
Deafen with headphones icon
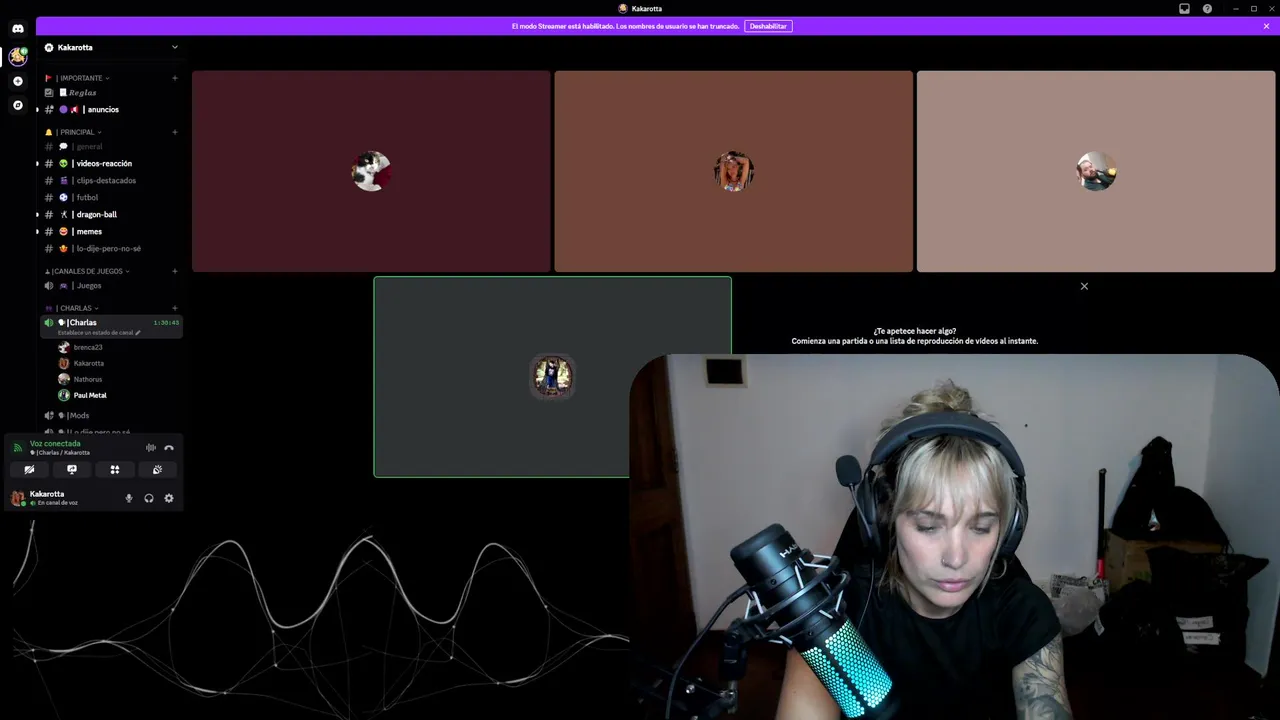coord(149,498)
